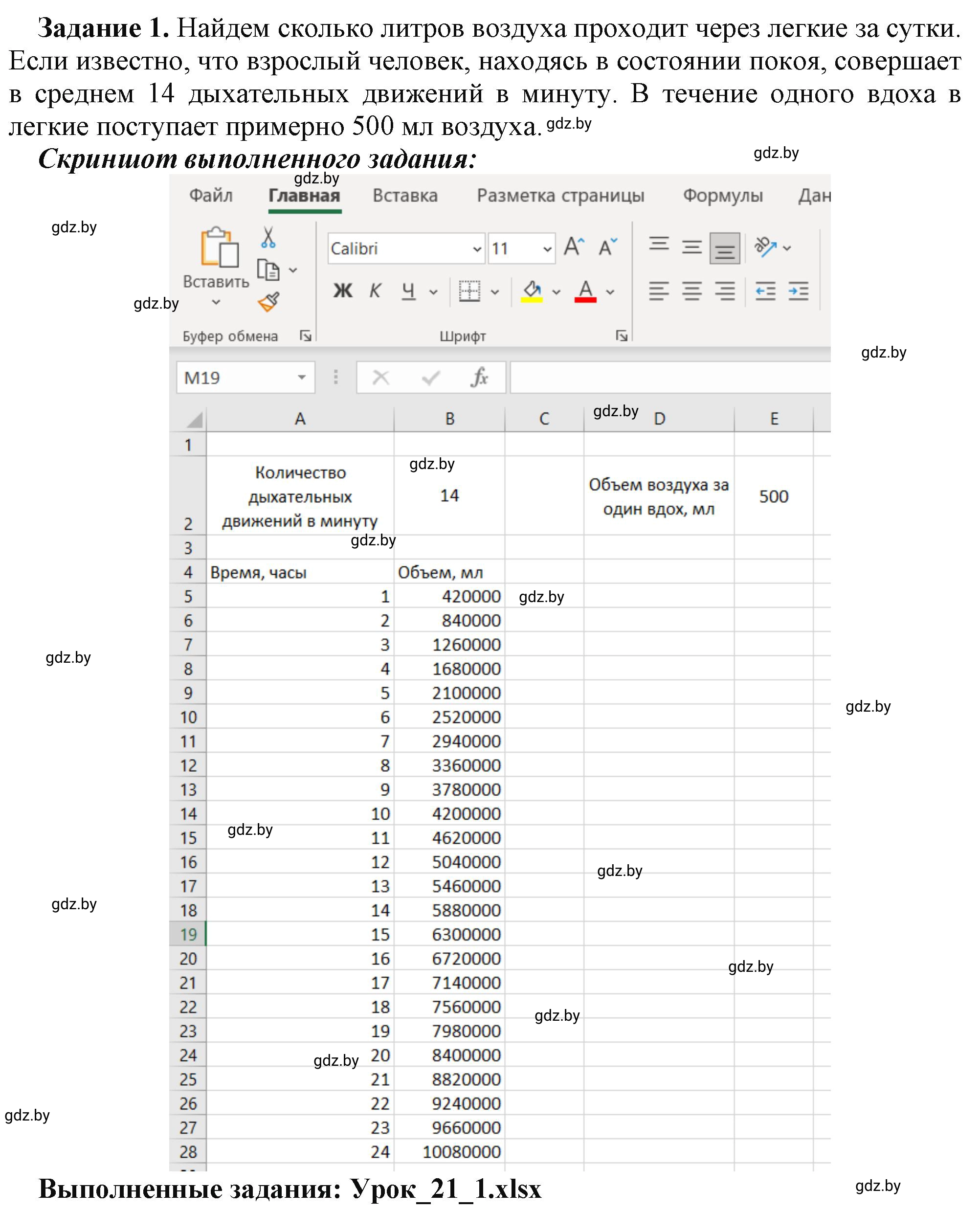This screenshot has height=1211, width=980.
Task: Click the Paste (Вставить) clipboard icon
Action: (220, 247)
